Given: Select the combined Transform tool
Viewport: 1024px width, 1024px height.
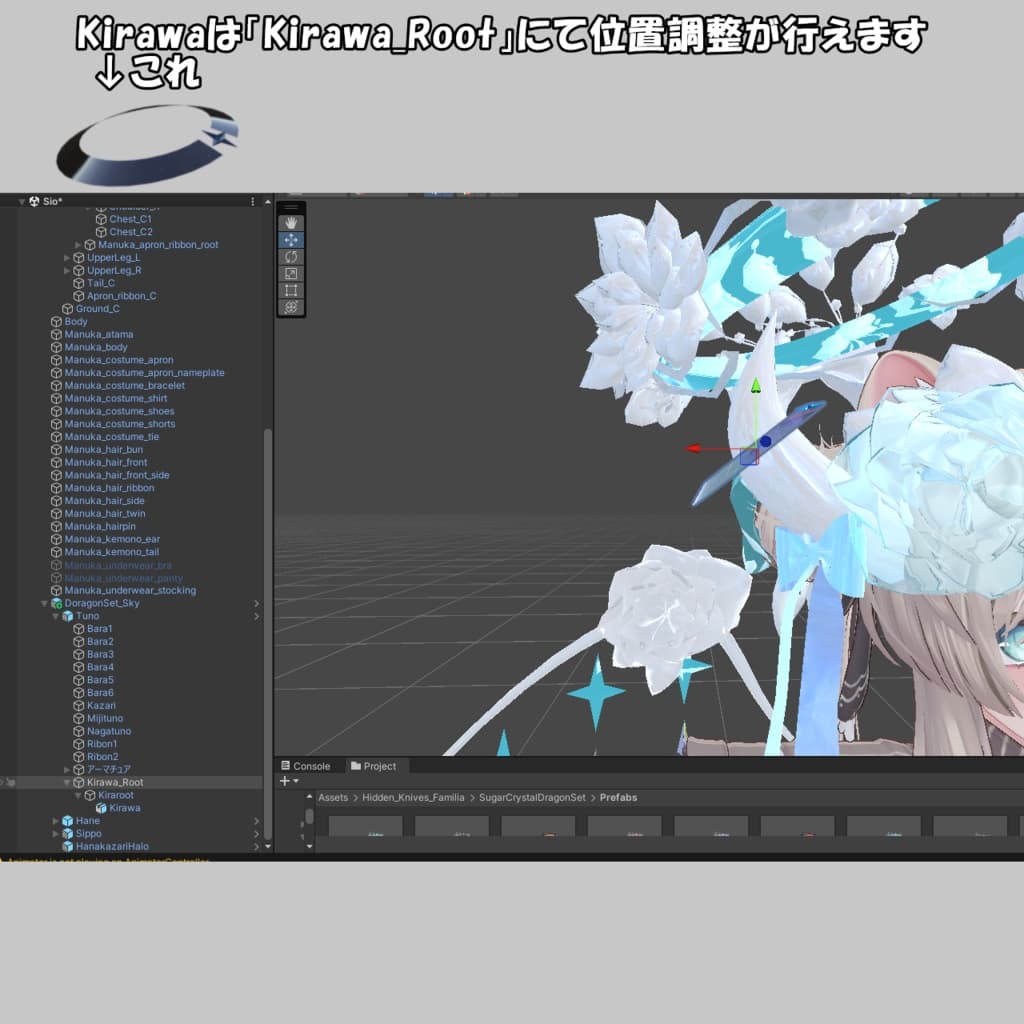Looking at the screenshot, I should 291,307.
